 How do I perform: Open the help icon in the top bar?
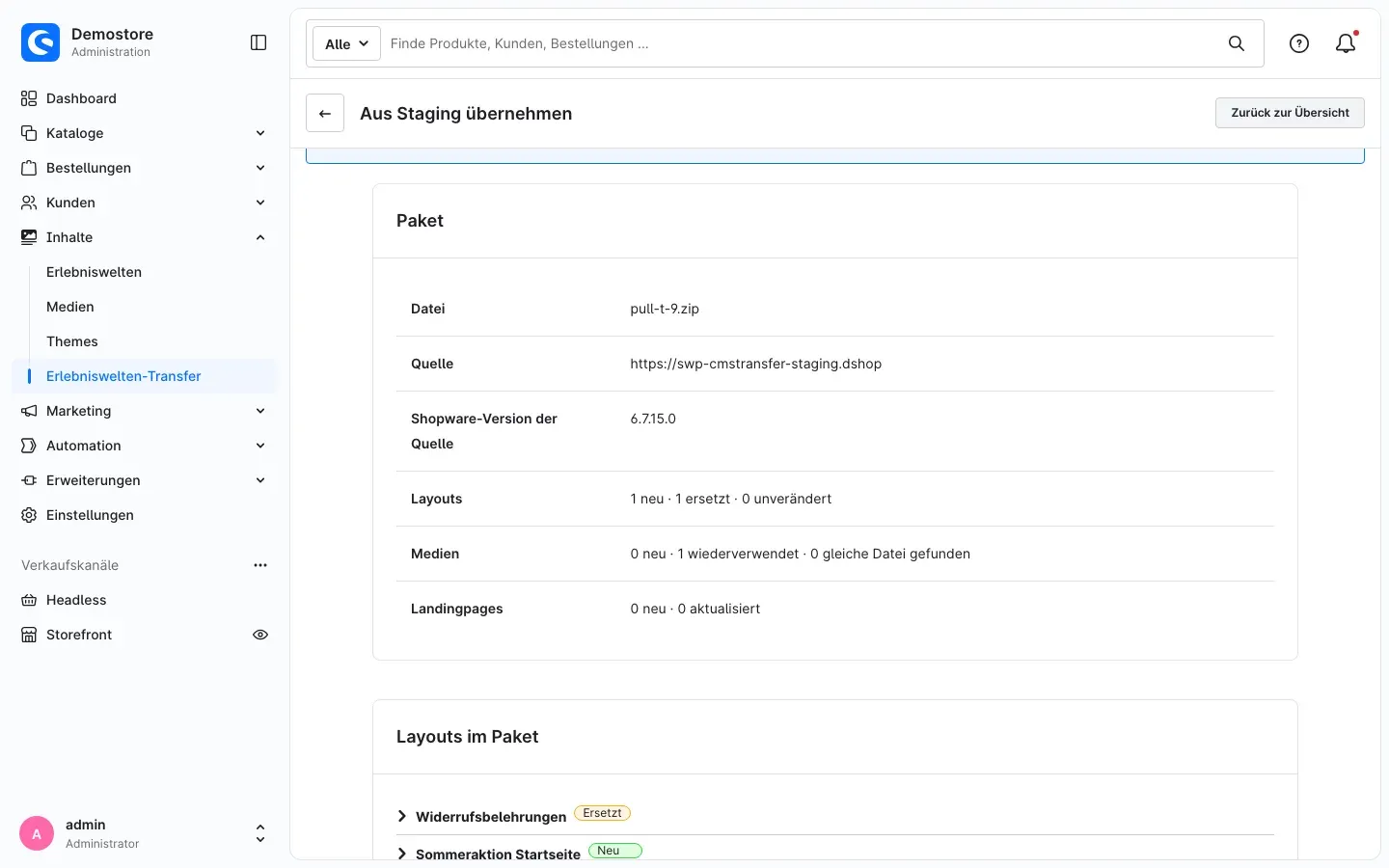(1299, 43)
